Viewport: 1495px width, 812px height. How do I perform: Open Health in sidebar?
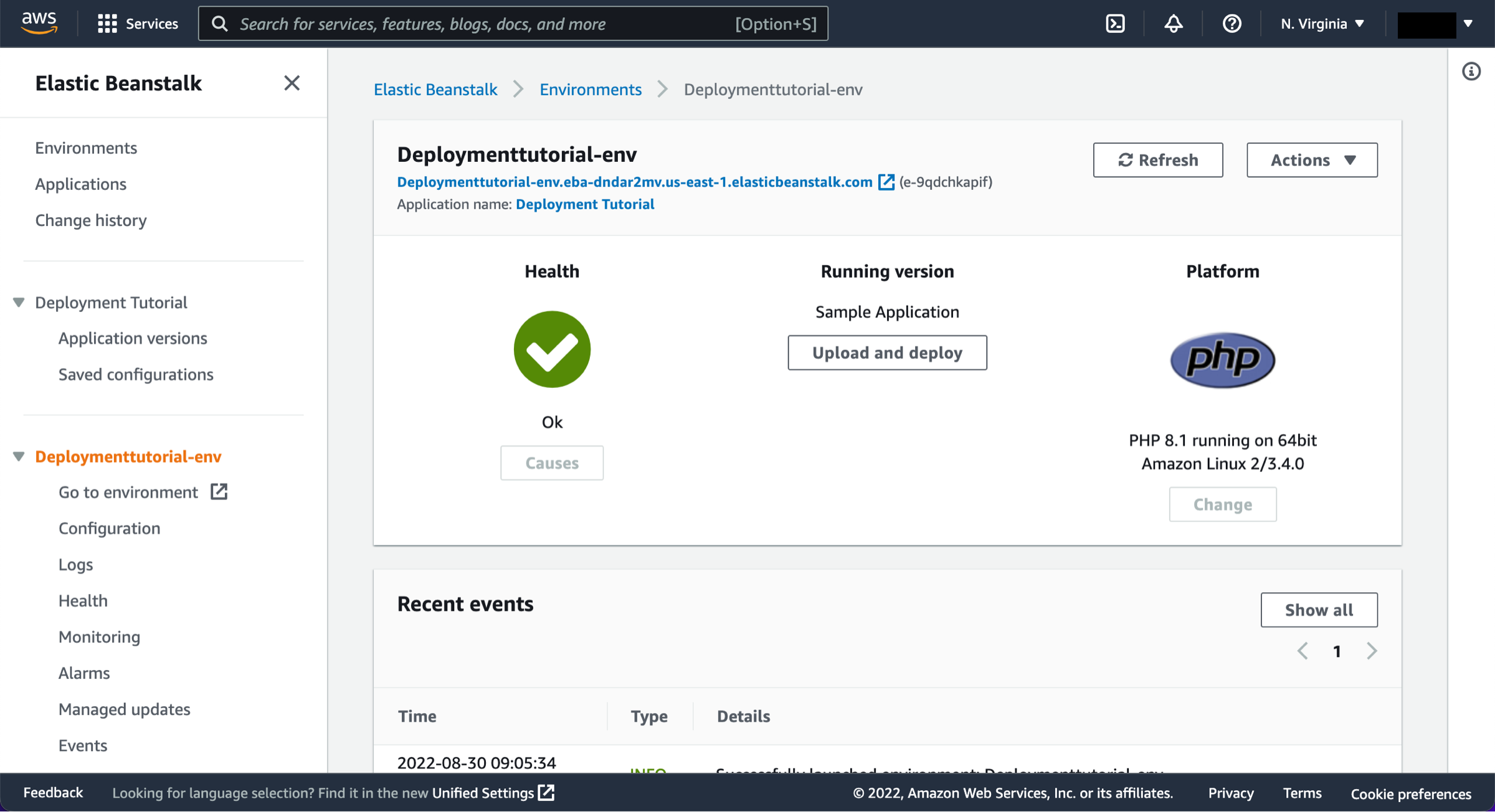(83, 600)
